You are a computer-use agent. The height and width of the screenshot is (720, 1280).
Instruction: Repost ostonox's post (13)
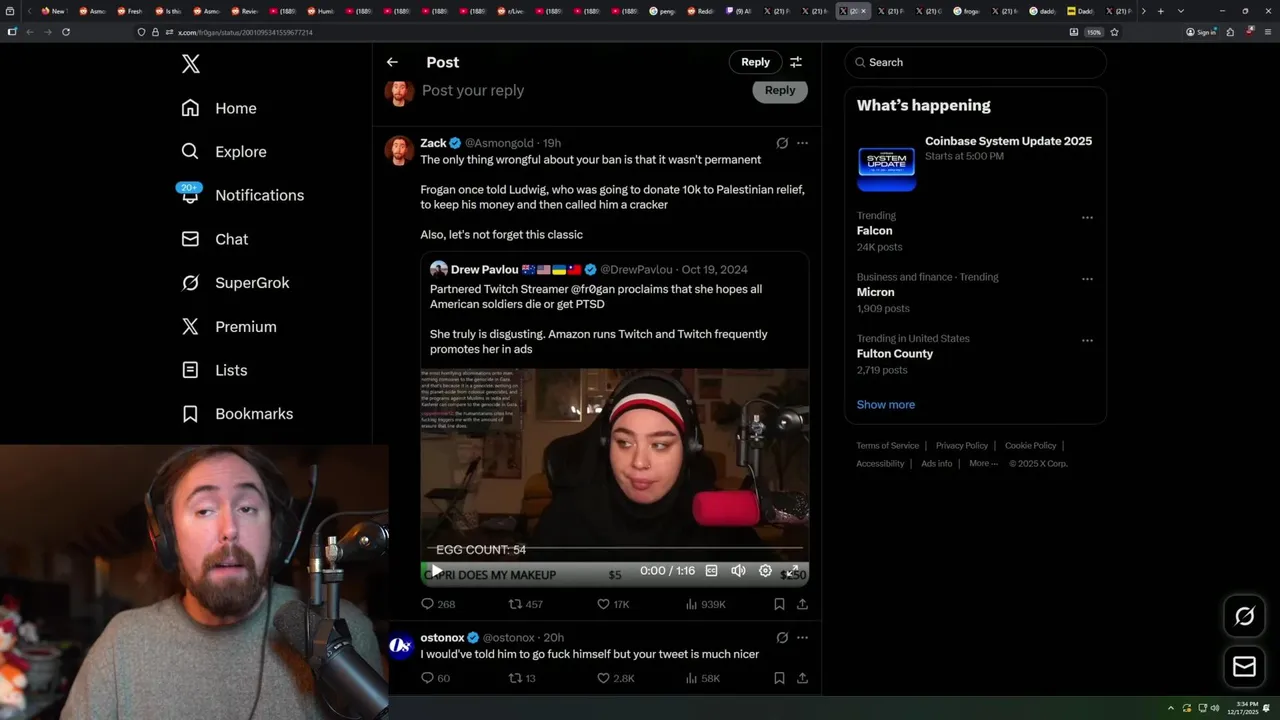522,678
